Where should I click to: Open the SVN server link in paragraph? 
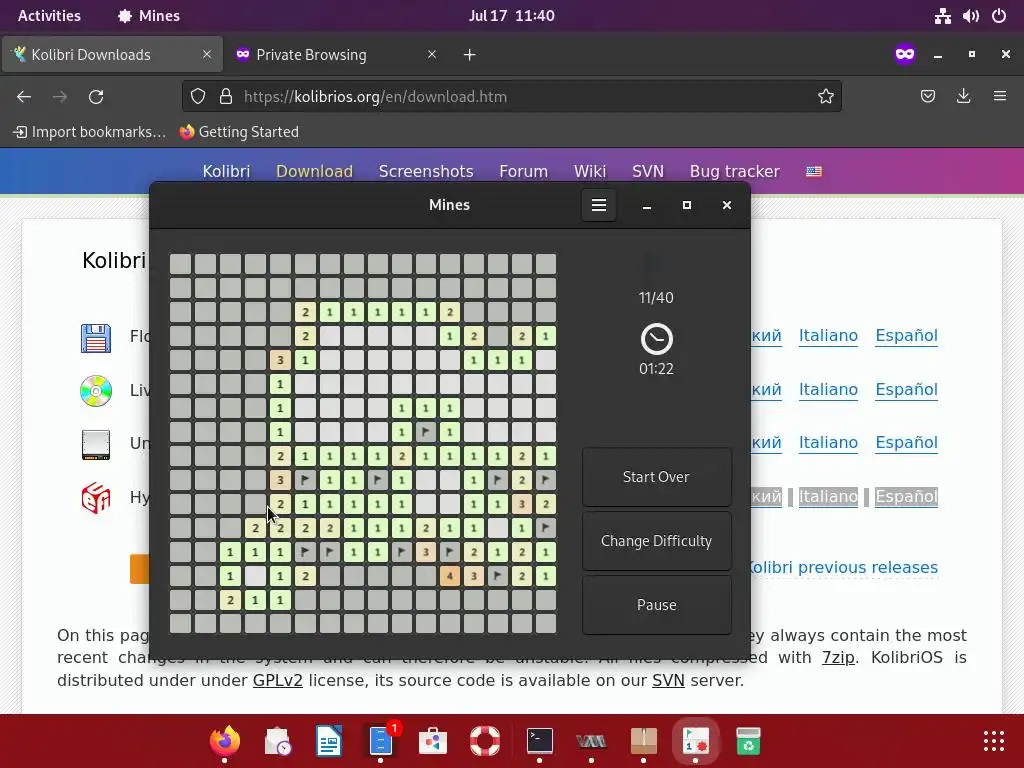(x=668, y=680)
